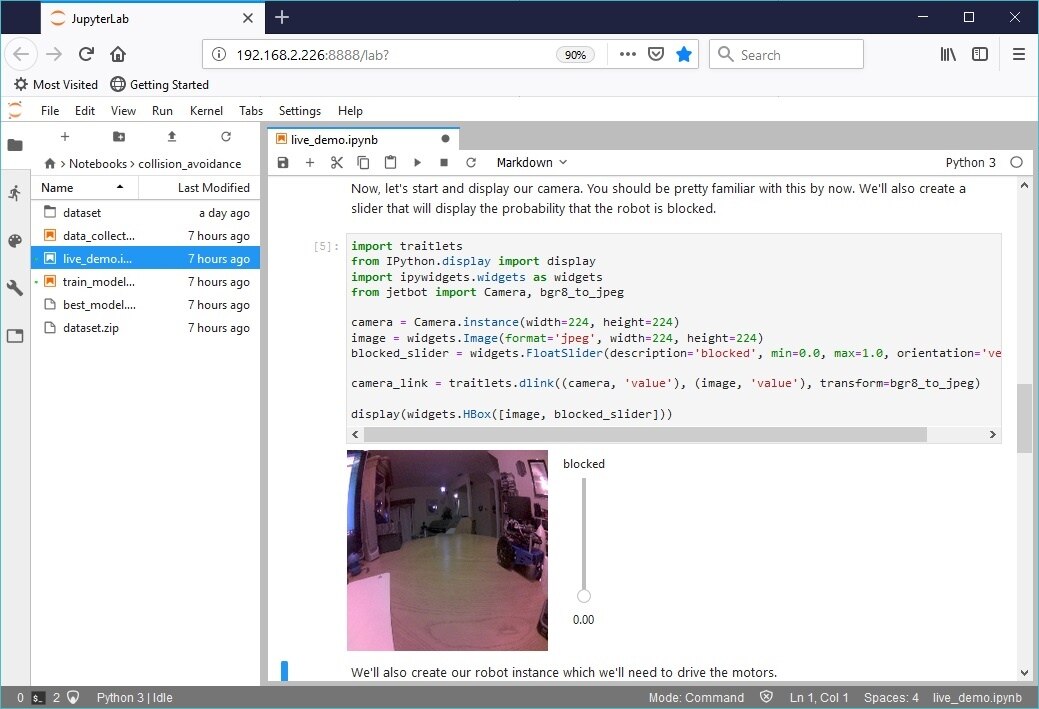Restart the kernel using the refresh icon
Screen dimensions: 1039x709
[x=471, y=162]
